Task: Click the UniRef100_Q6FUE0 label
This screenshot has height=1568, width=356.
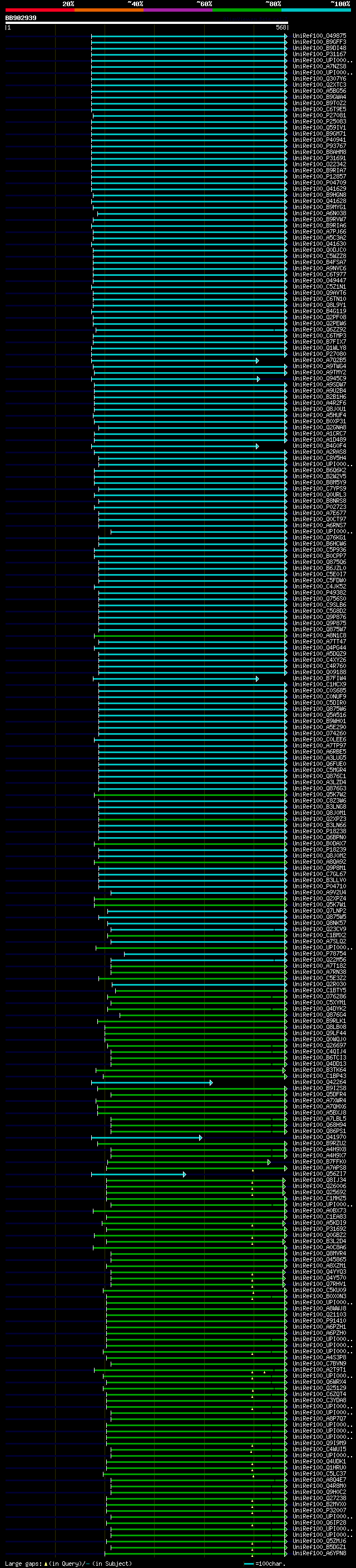Action: [319, 764]
